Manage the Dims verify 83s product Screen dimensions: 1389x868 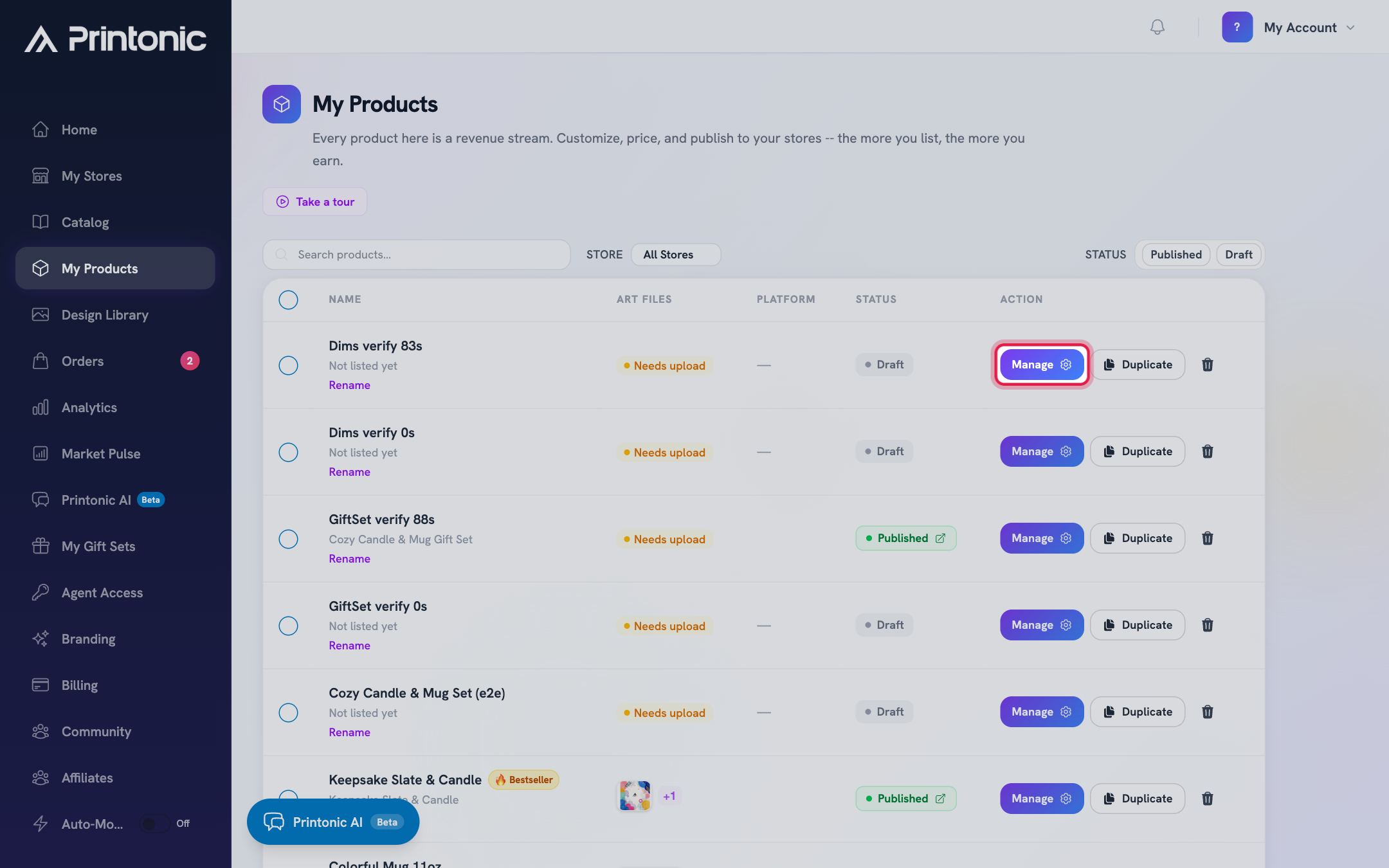pyautogui.click(x=1042, y=365)
